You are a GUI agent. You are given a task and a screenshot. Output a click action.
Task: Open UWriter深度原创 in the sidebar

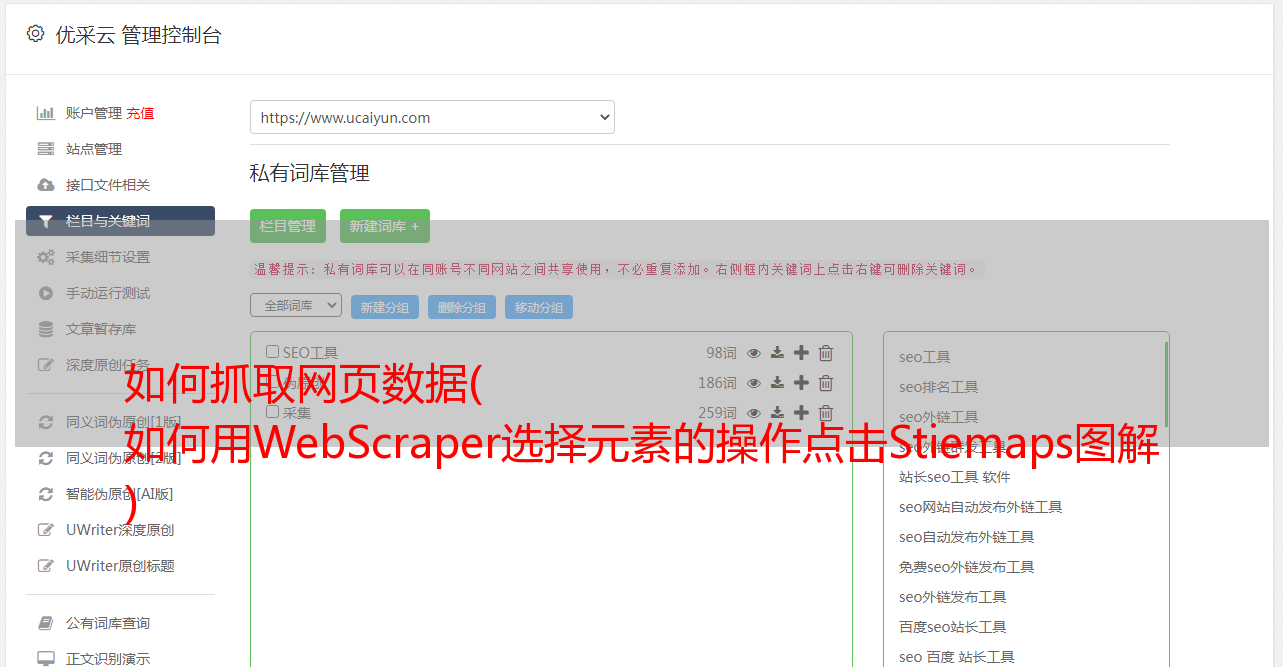click(x=120, y=530)
